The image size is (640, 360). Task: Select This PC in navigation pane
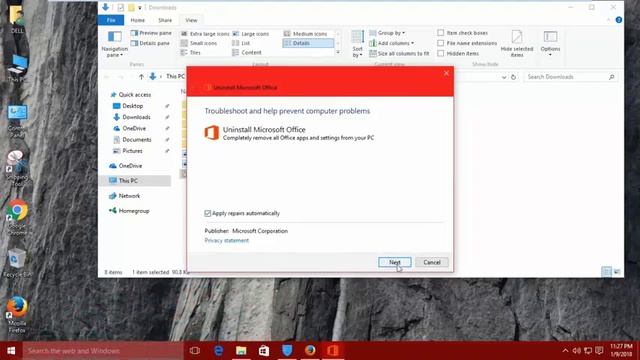click(x=135, y=180)
